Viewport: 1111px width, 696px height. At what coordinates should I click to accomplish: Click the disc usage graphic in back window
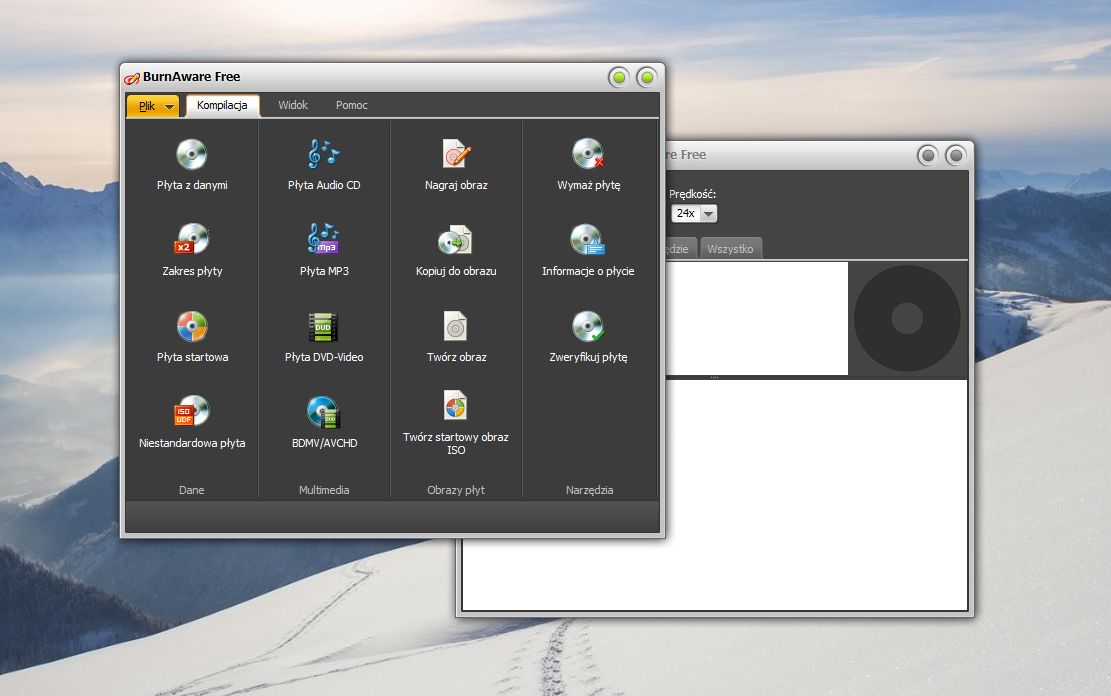click(x=907, y=318)
